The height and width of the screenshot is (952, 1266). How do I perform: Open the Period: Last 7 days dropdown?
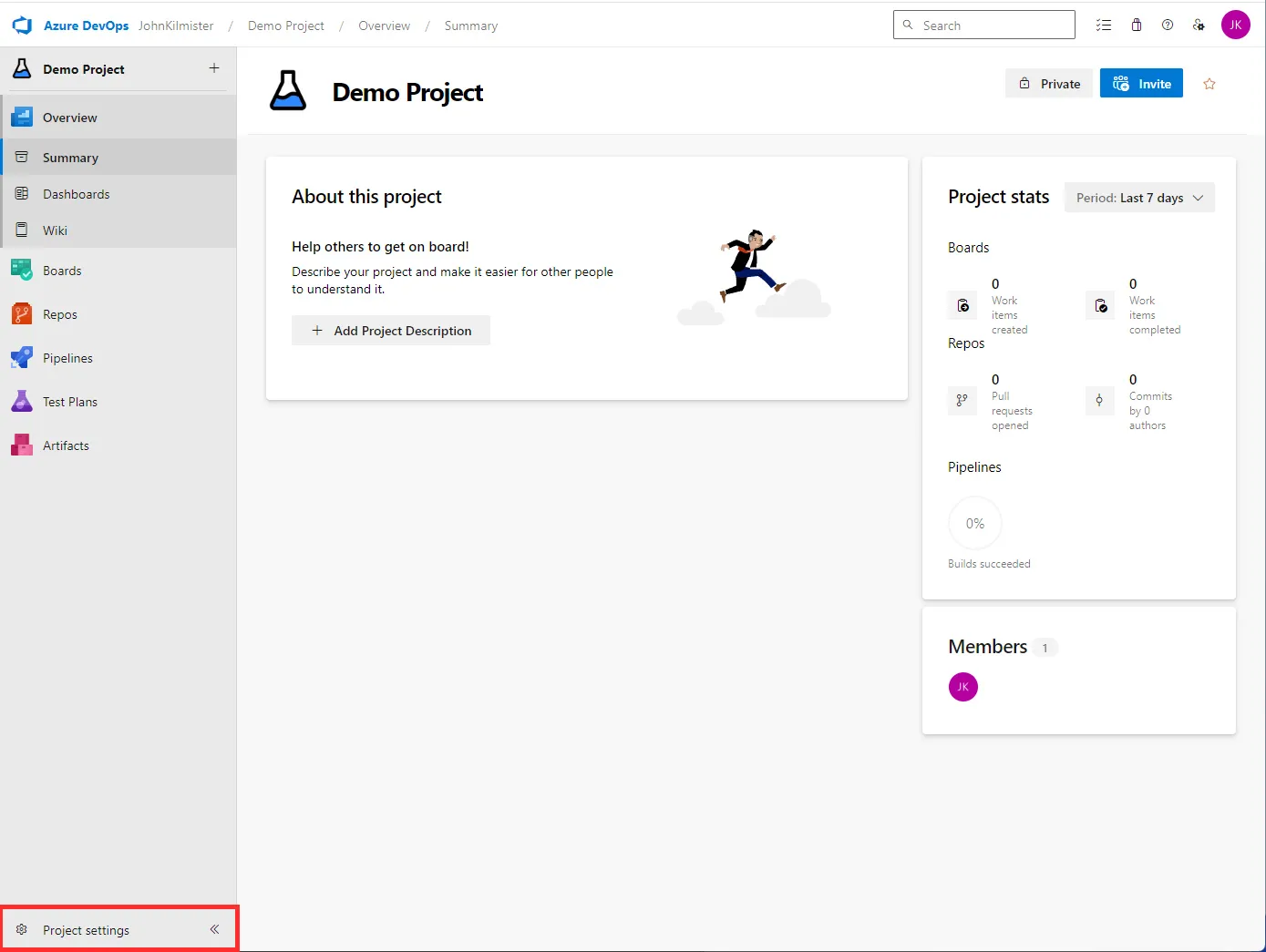tap(1139, 198)
